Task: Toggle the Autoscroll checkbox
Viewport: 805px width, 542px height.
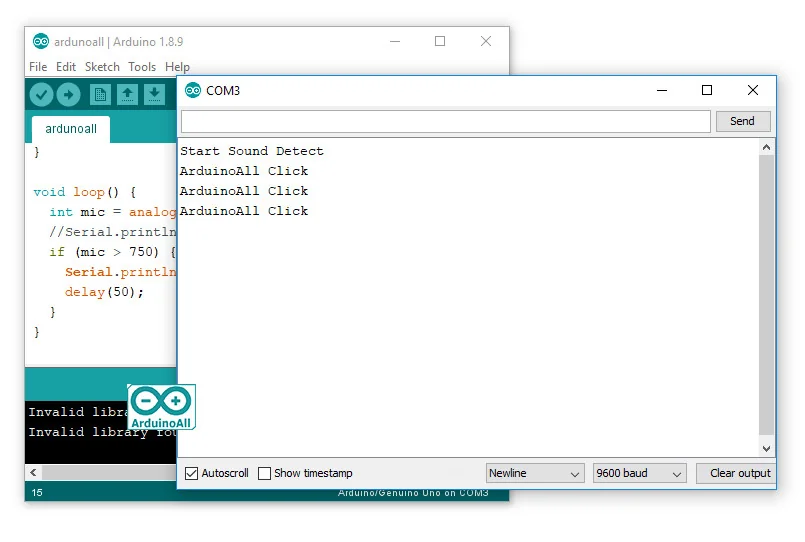Action: pos(191,473)
